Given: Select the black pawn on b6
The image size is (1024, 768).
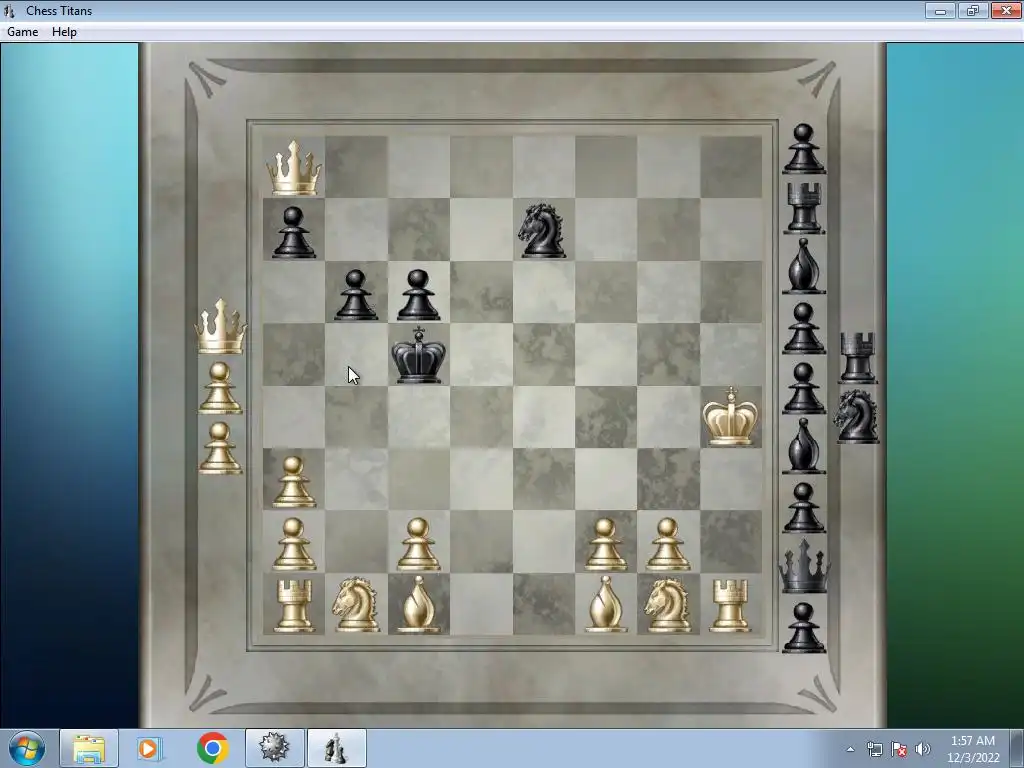Looking at the screenshot, I should point(356,295).
